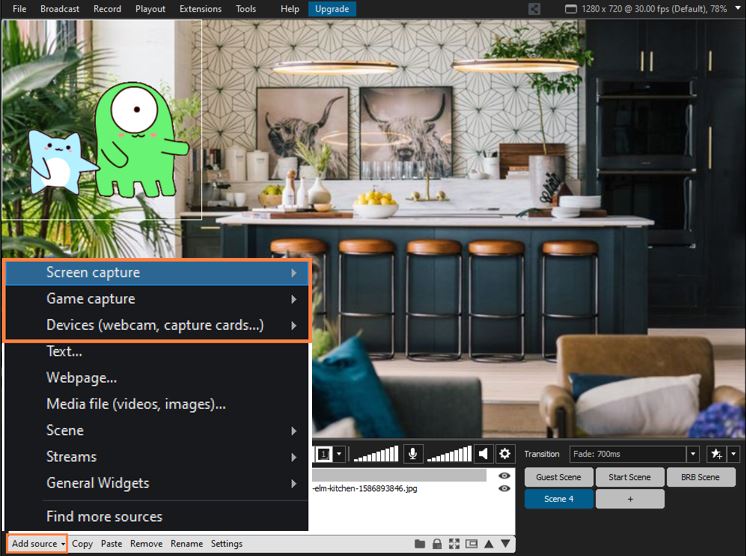Lock the selected source with padlock icon
The image size is (746, 556).
pyautogui.click(x=437, y=544)
